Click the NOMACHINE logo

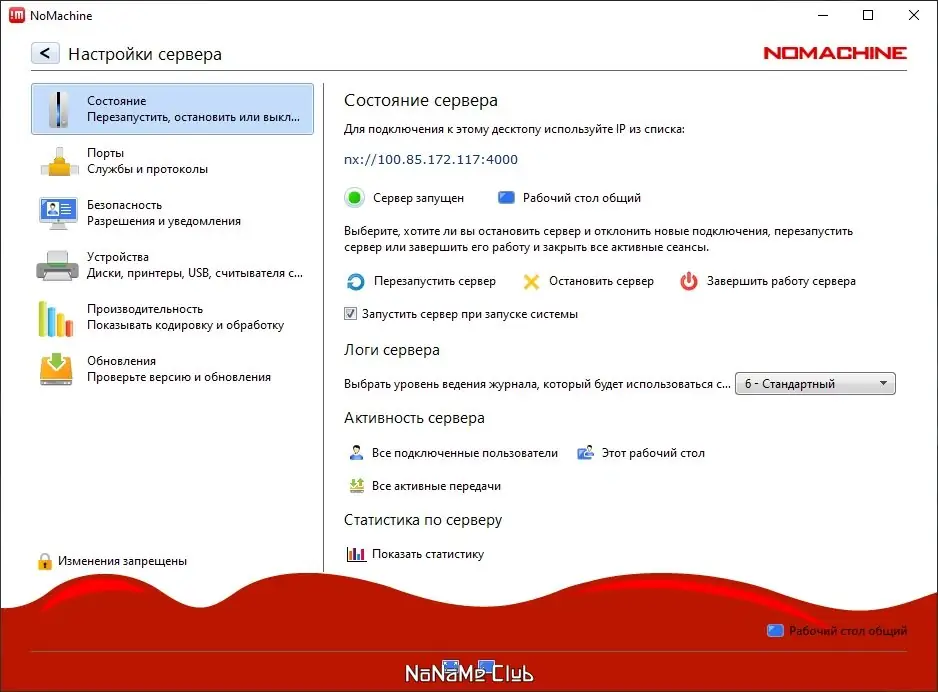pos(835,53)
